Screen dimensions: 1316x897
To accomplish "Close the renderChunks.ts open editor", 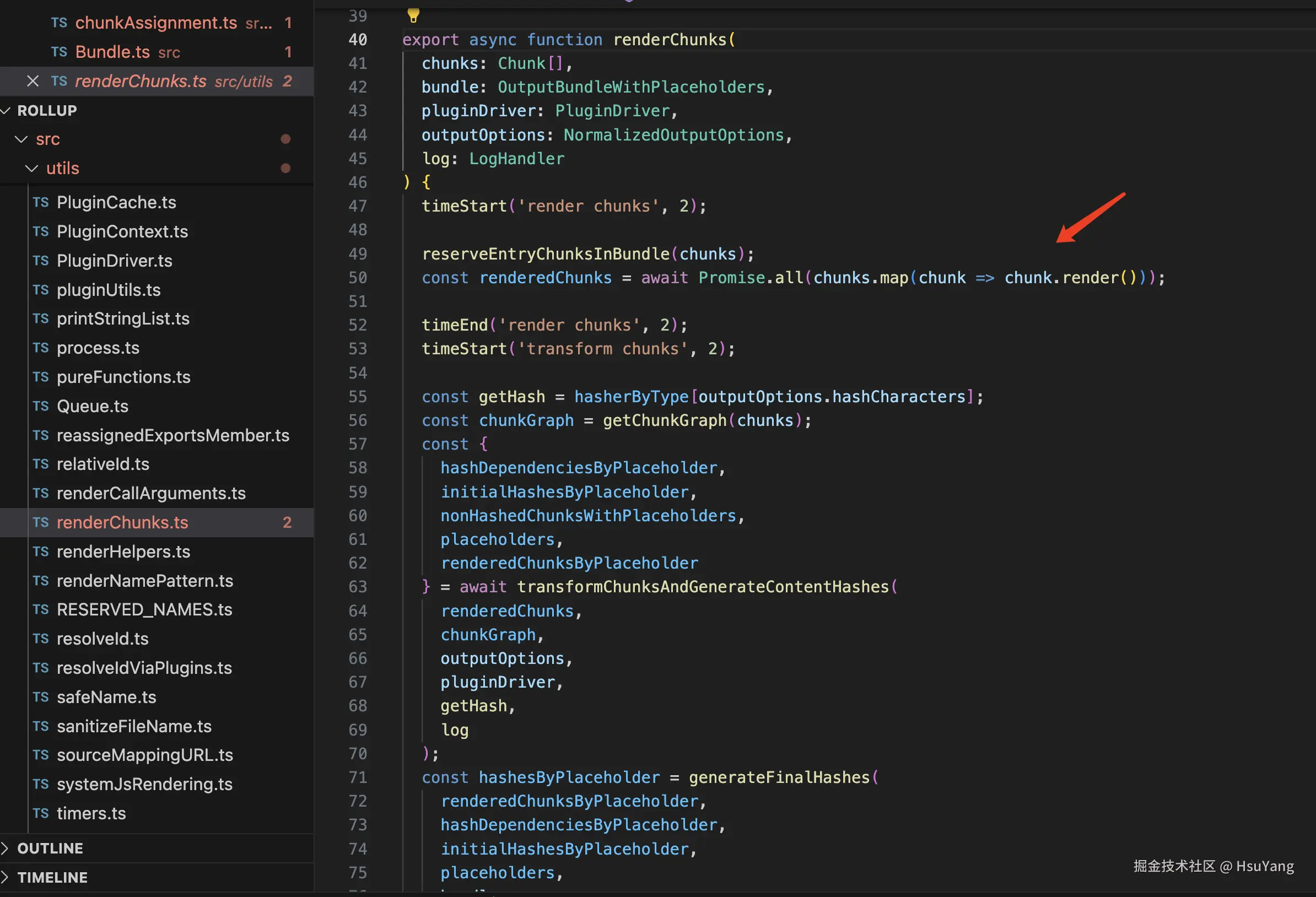I will (33, 82).
